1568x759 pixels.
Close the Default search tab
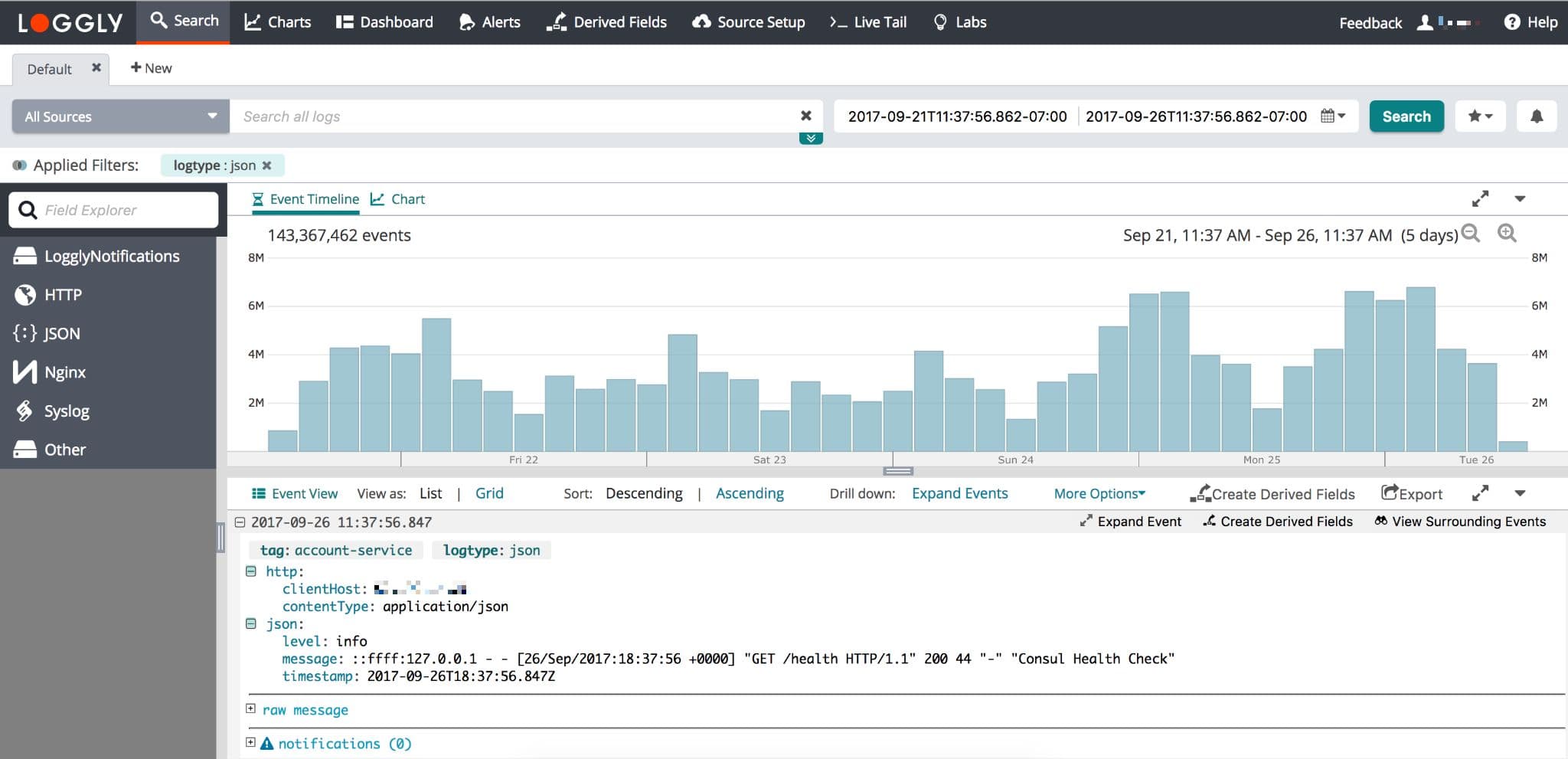[96, 67]
